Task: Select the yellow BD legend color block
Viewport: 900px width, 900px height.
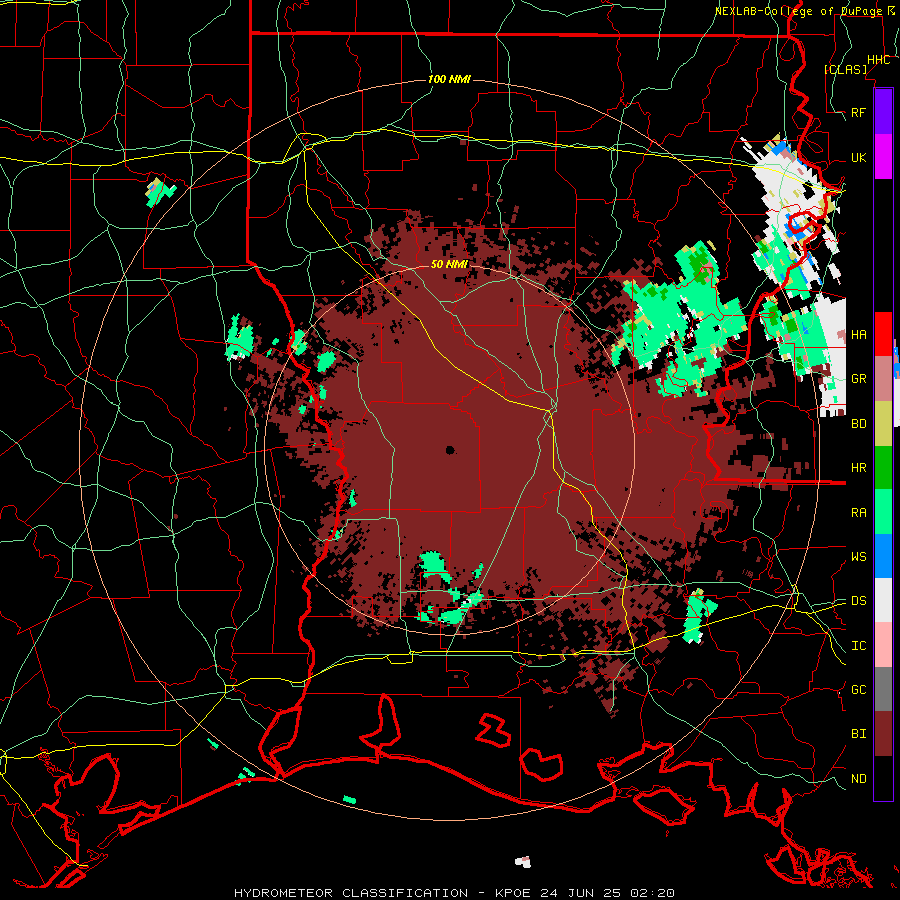Action: coord(883,423)
